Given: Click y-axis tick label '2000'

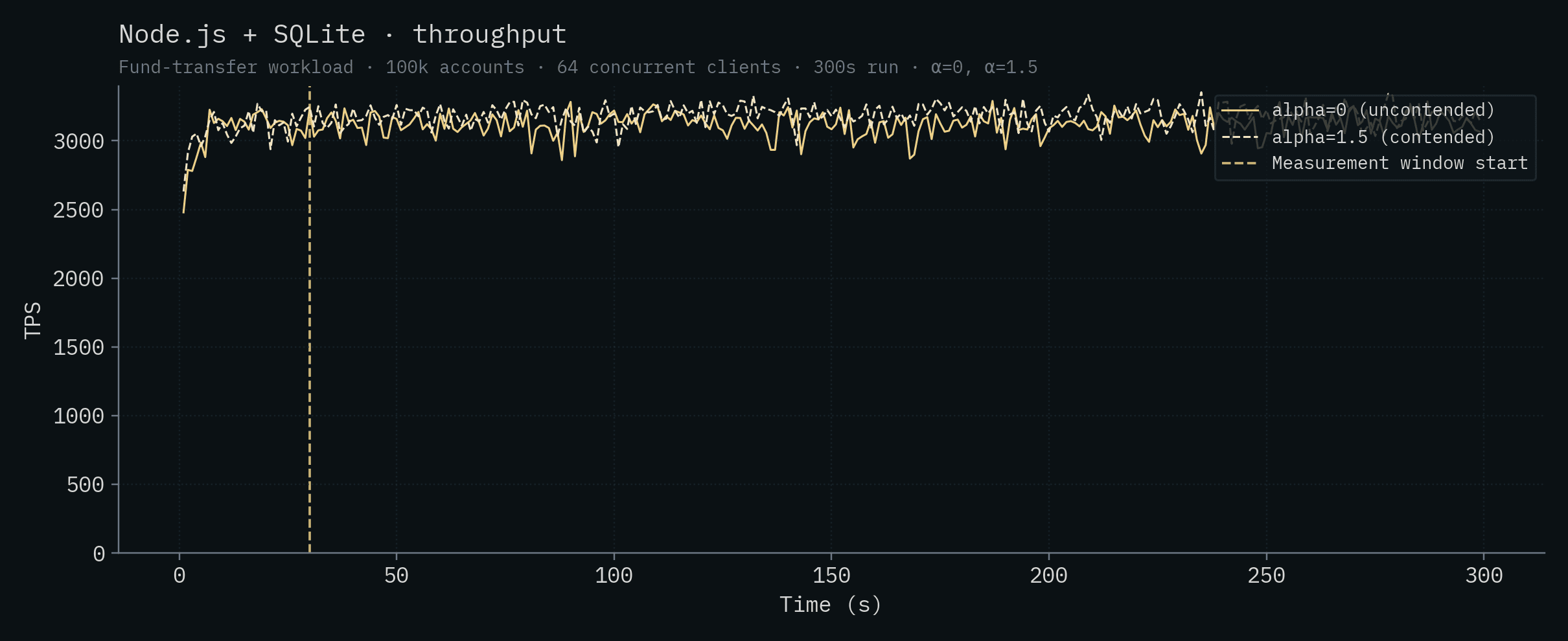Looking at the screenshot, I should tap(78, 278).
